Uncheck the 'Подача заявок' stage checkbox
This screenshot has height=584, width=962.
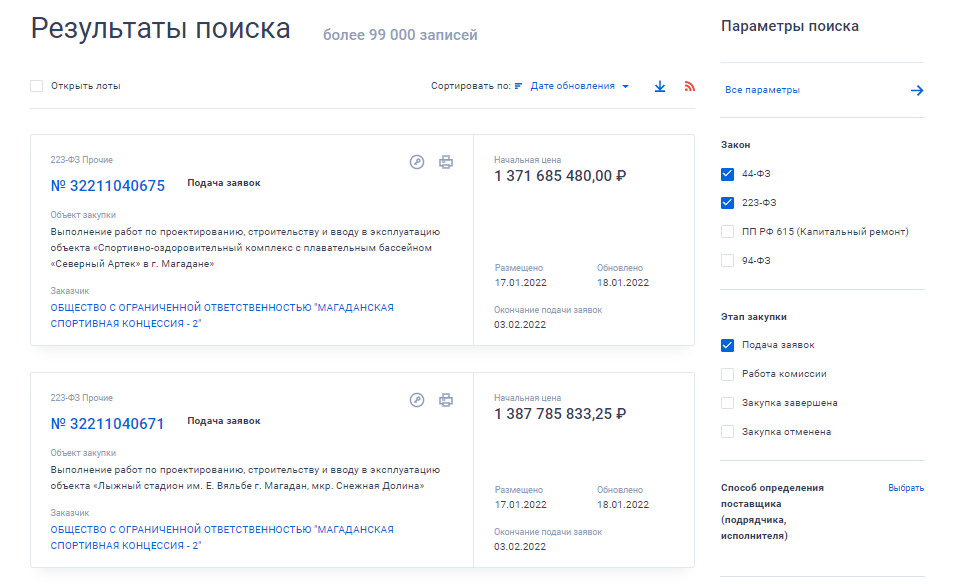coord(728,345)
